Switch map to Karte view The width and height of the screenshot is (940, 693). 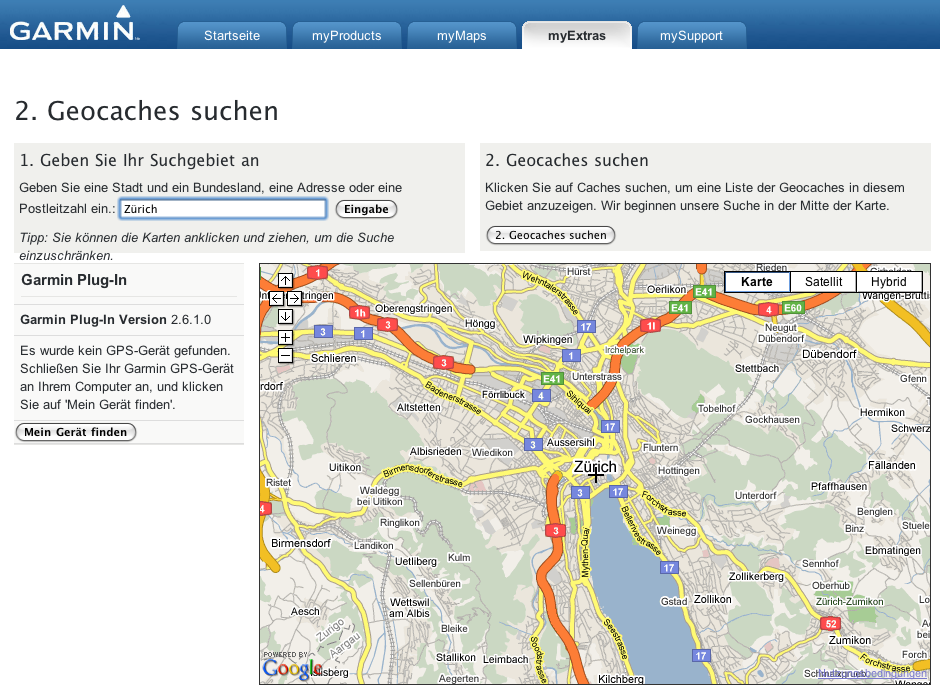coord(757,282)
